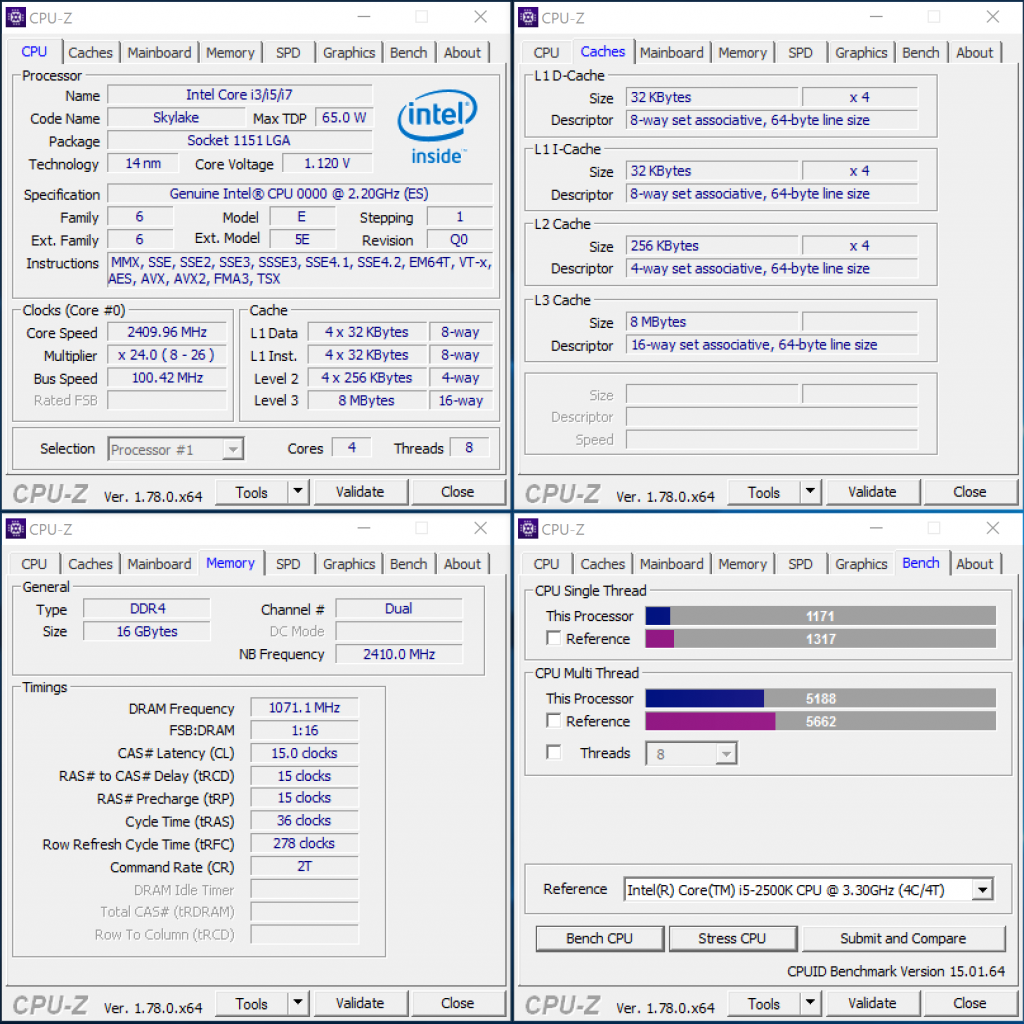1024x1024 pixels.
Task: Click the Row Refresh Cycle Time value 278 clocks
Action: [x=304, y=844]
